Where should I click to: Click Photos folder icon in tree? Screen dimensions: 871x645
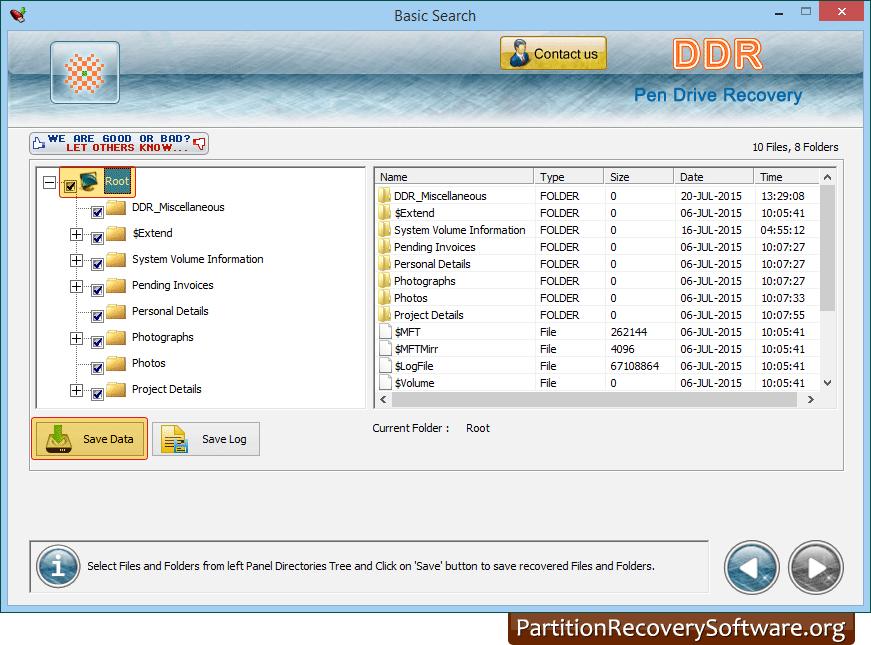(x=116, y=363)
